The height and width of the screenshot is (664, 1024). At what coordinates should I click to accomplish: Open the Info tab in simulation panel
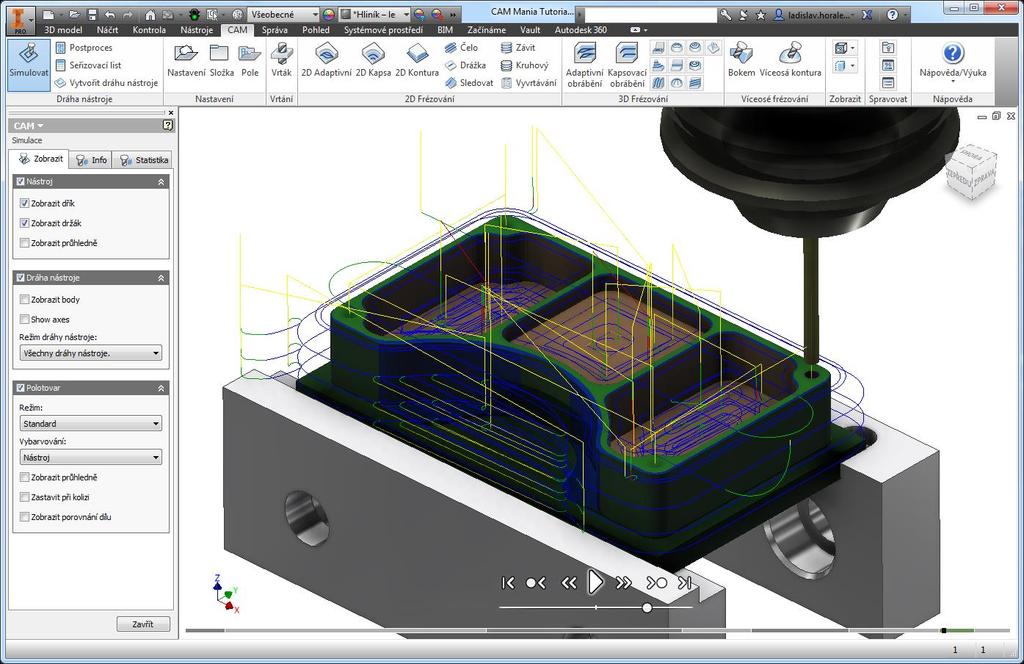coord(91,160)
